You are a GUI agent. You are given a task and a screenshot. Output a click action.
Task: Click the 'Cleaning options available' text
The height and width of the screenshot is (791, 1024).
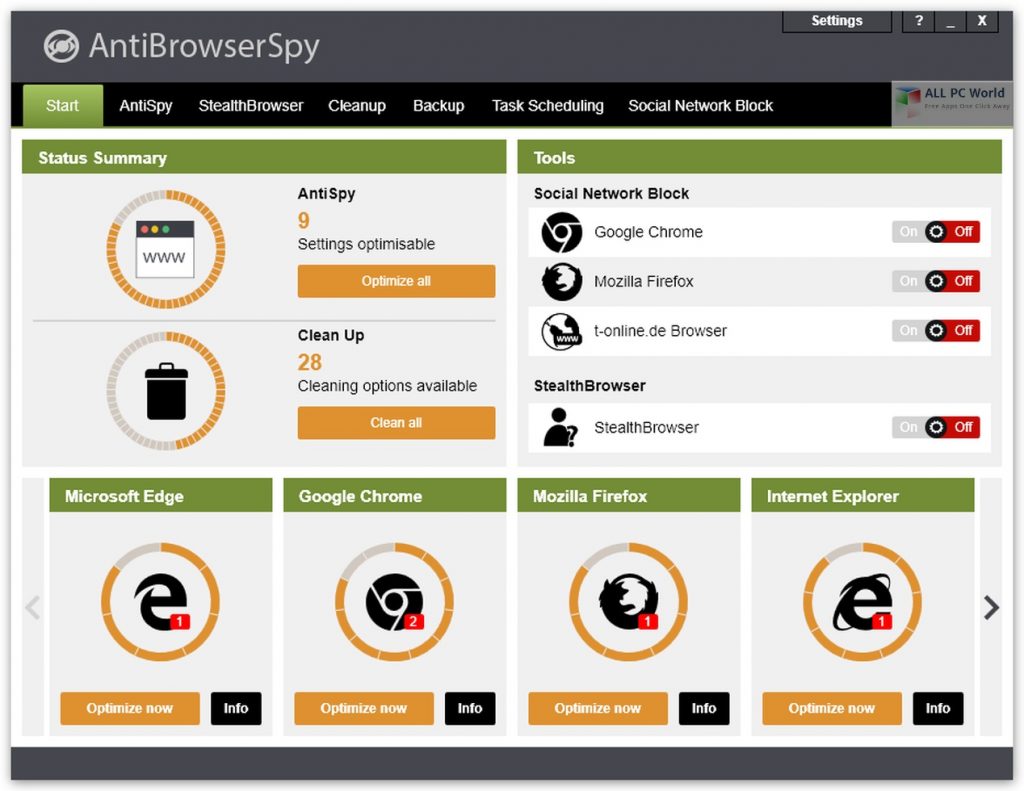pyautogui.click(x=387, y=386)
